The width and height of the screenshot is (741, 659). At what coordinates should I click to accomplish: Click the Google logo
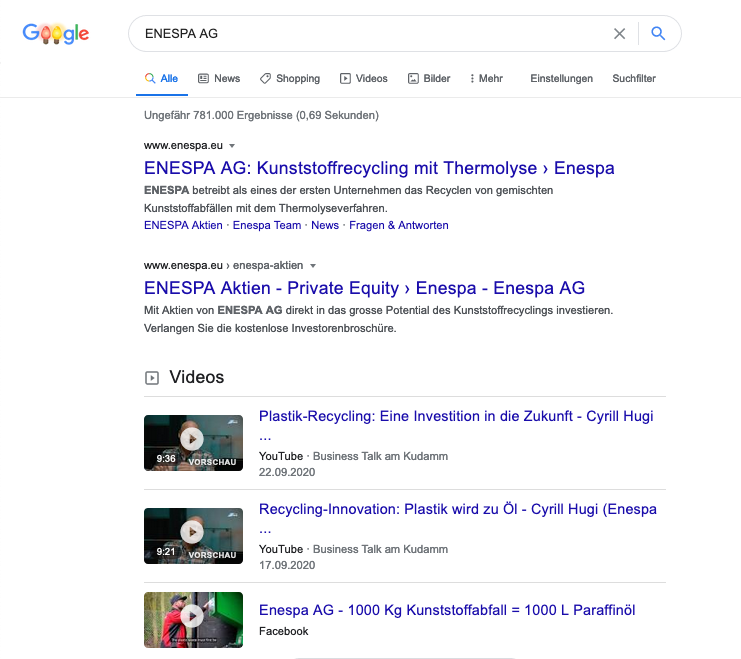(x=56, y=34)
